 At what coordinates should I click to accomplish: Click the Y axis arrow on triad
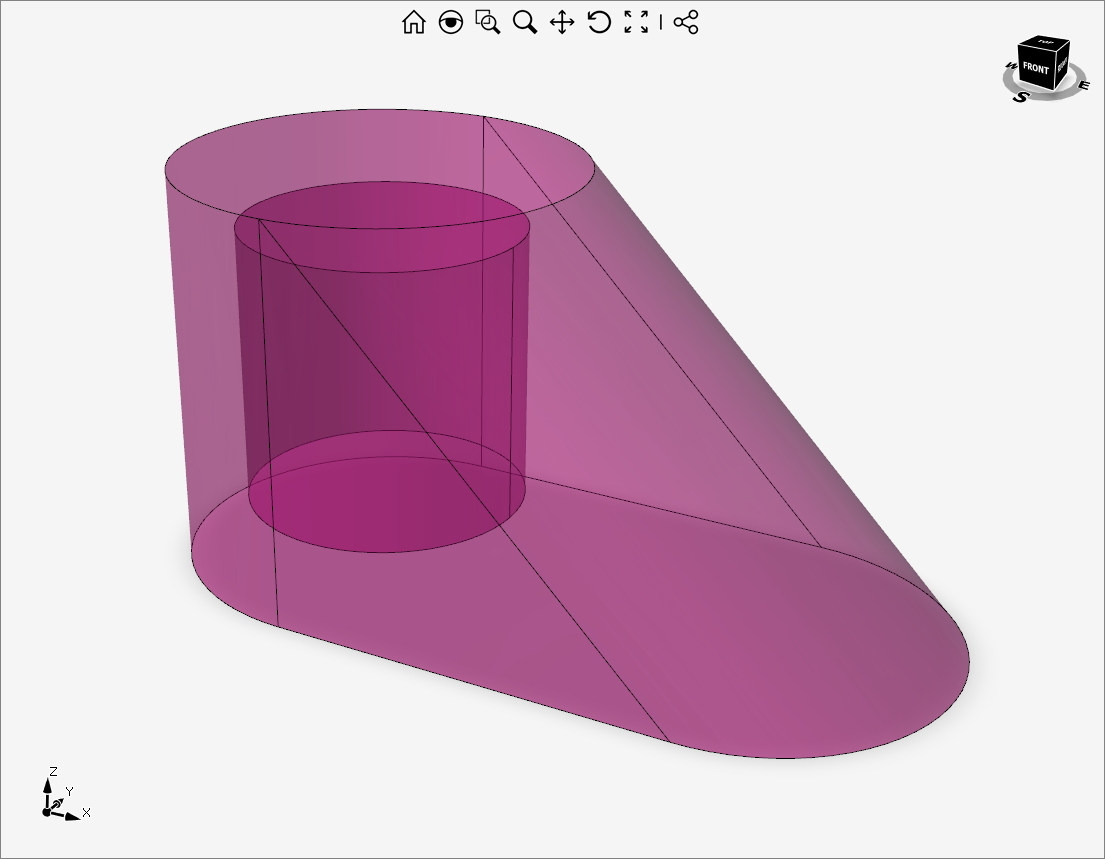(x=60, y=799)
